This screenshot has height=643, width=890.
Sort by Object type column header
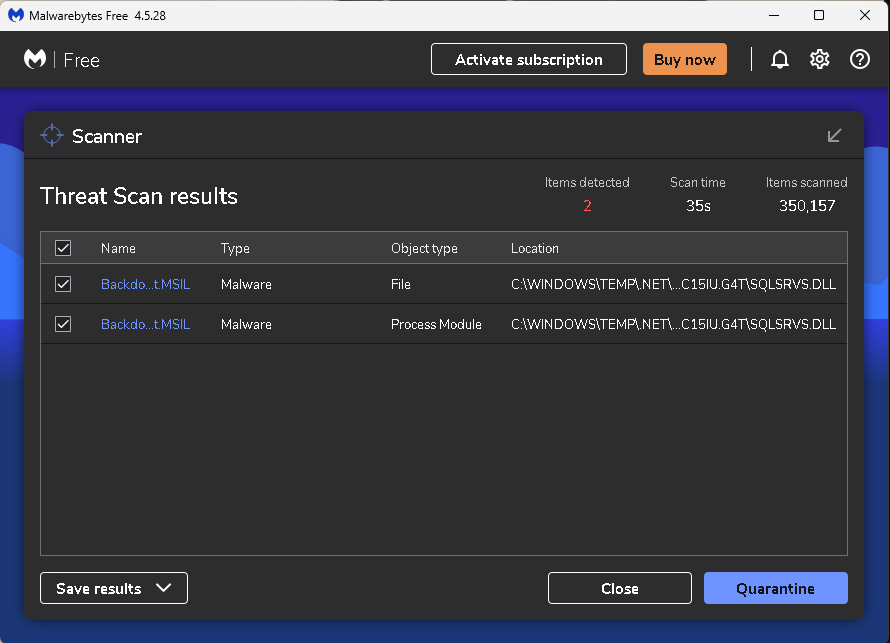tap(424, 249)
